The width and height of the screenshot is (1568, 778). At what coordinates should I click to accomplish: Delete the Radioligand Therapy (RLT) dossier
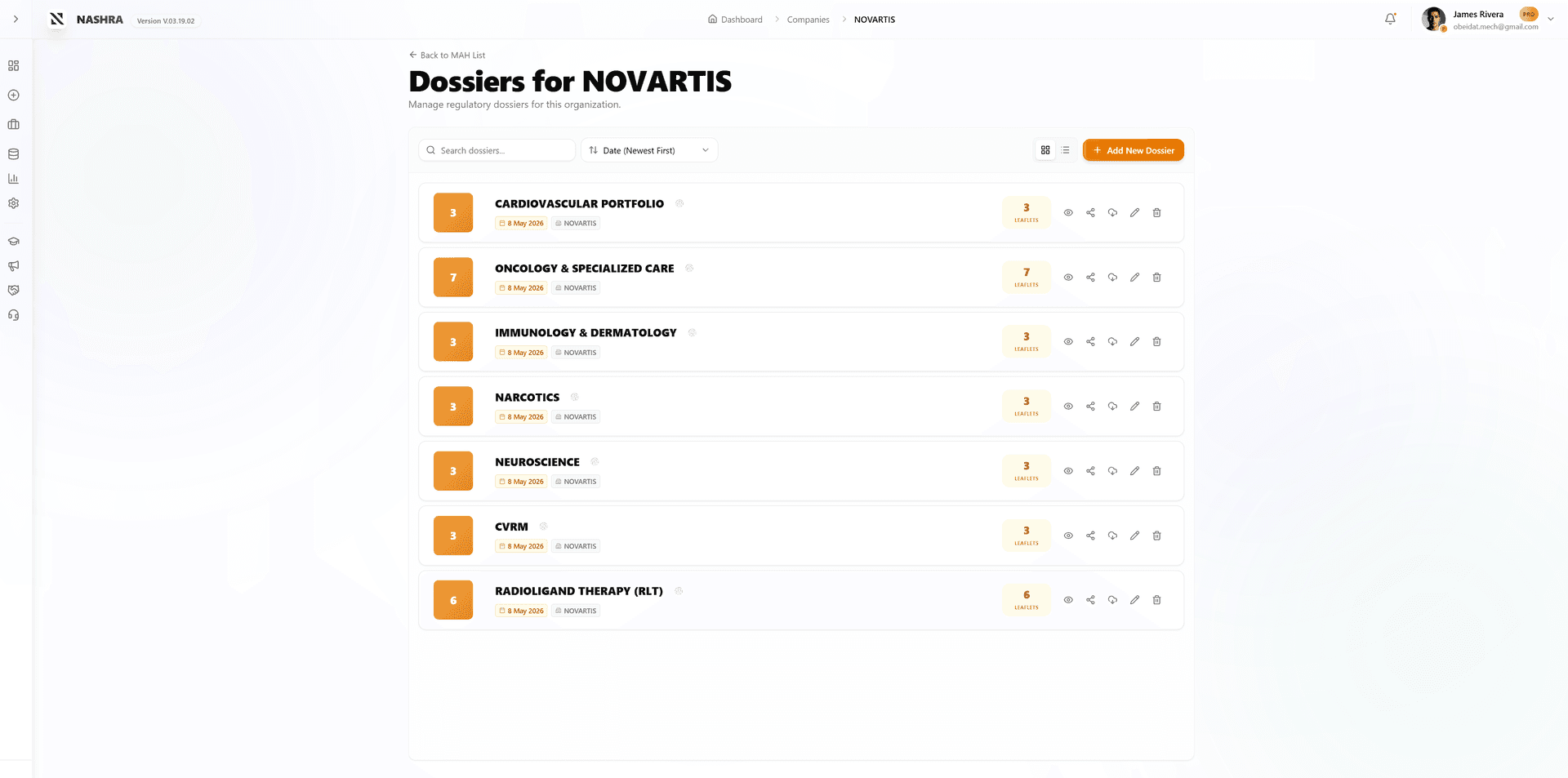click(x=1156, y=600)
